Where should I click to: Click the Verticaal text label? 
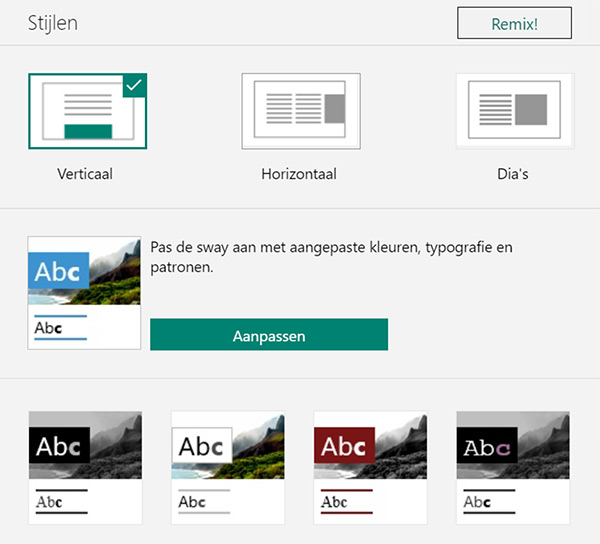pos(85,174)
